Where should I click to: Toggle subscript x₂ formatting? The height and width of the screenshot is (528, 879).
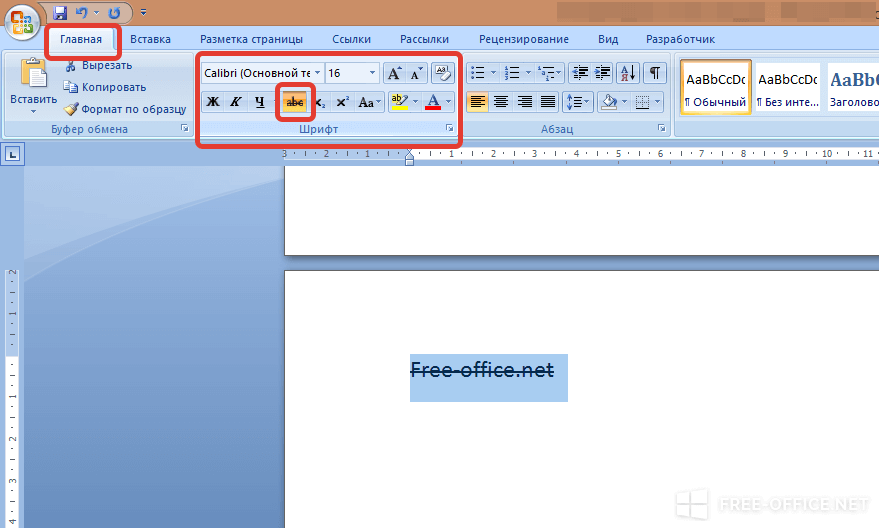320,102
